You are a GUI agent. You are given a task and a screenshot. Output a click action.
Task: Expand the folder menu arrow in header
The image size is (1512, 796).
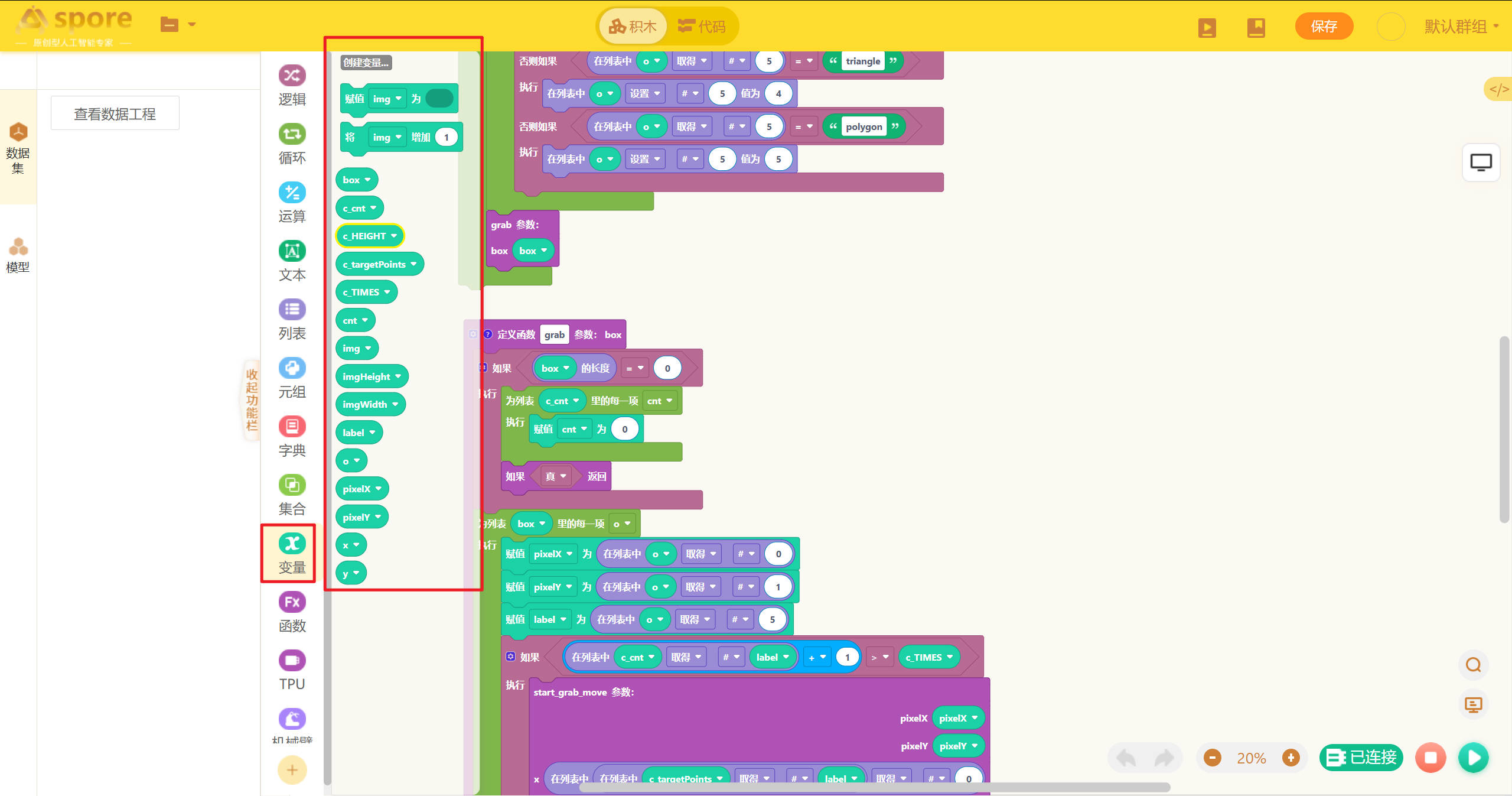pyautogui.click(x=191, y=24)
